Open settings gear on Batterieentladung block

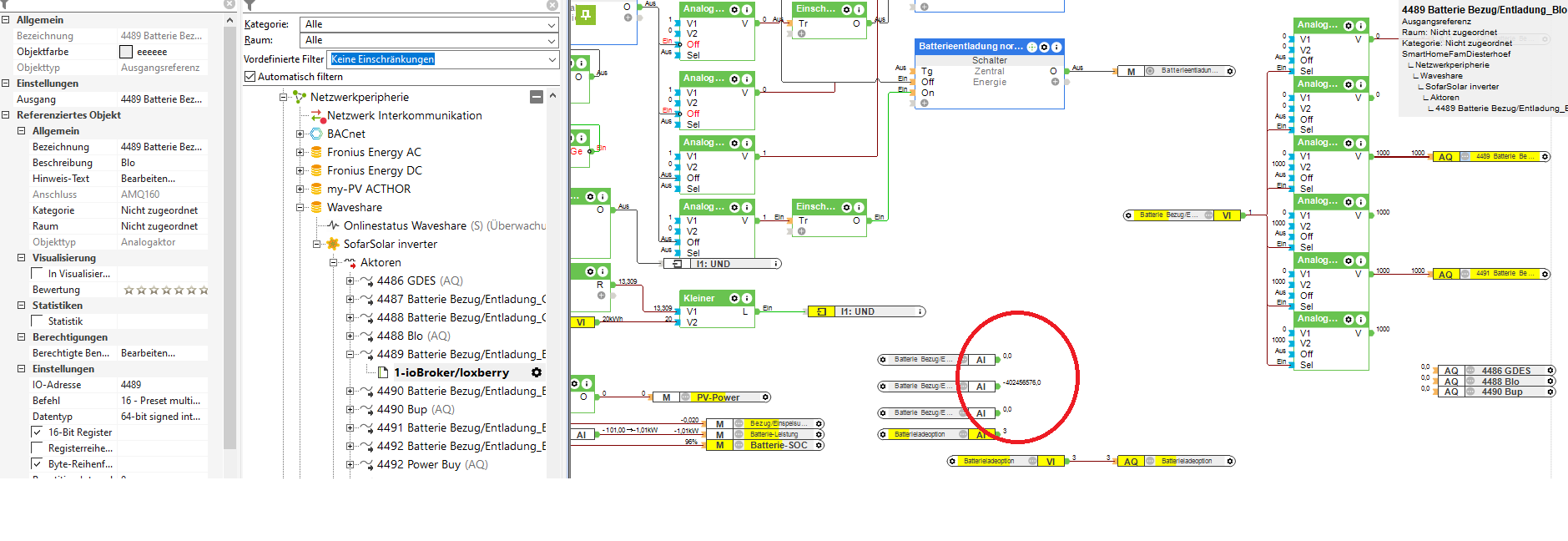1044,47
